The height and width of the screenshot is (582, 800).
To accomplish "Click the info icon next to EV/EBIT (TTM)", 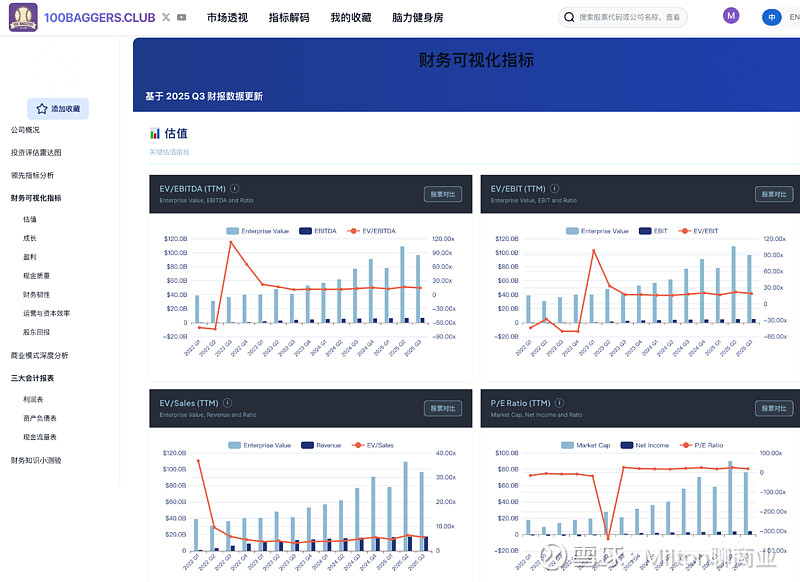I will [x=555, y=188].
